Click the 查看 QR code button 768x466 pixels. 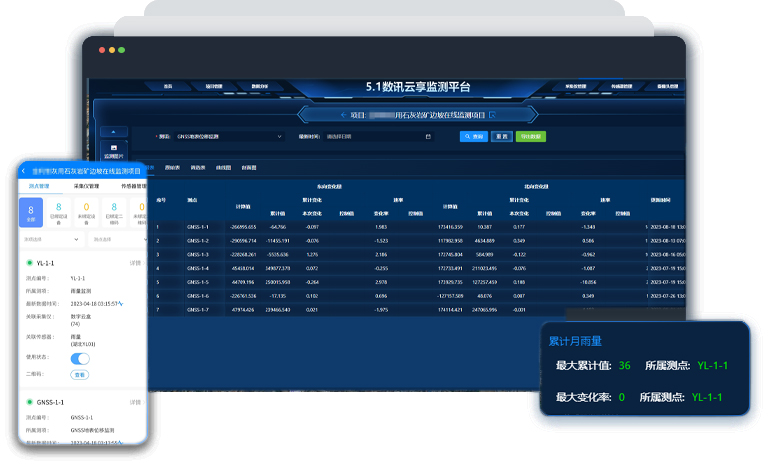[x=79, y=375]
